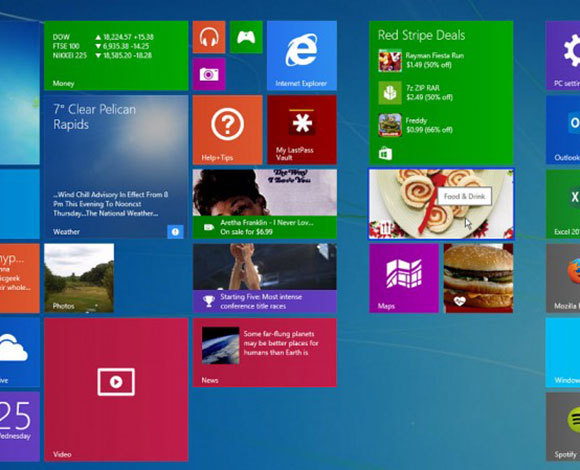Open the Camera tile

[x=209, y=74]
